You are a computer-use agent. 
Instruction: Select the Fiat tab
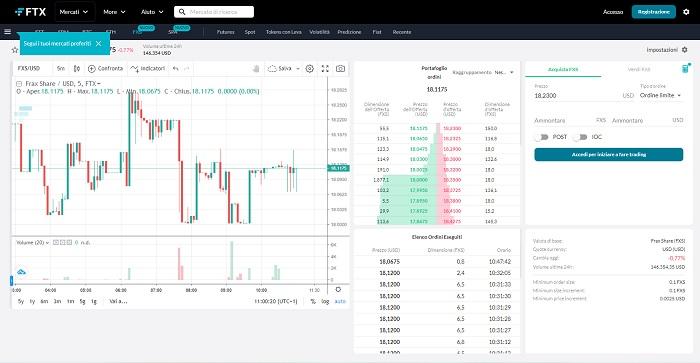[377, 32]
